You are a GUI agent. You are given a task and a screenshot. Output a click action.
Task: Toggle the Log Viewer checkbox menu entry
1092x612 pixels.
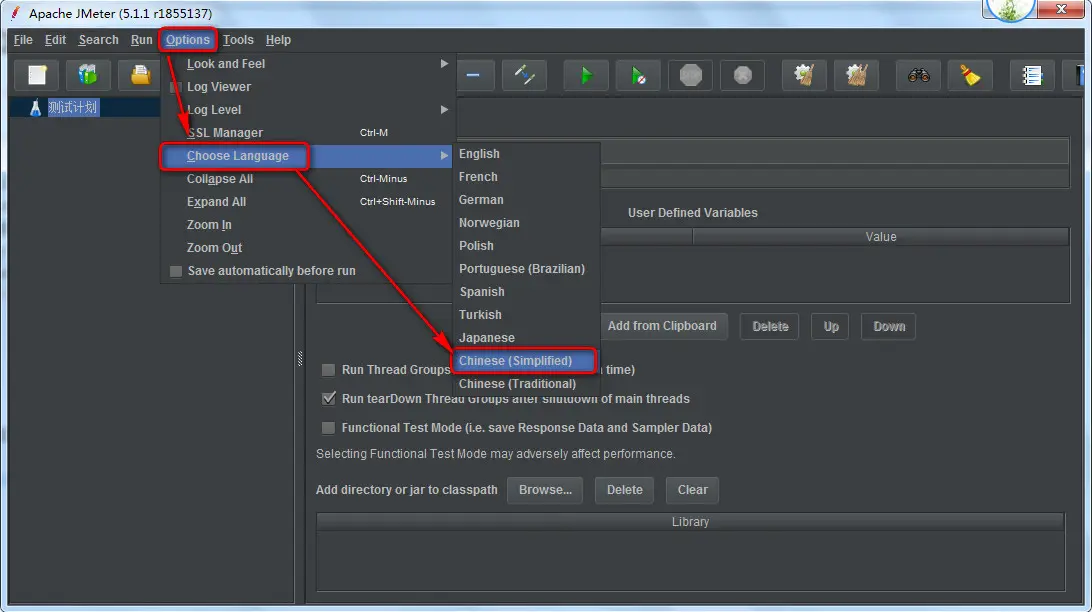(176, 87)
